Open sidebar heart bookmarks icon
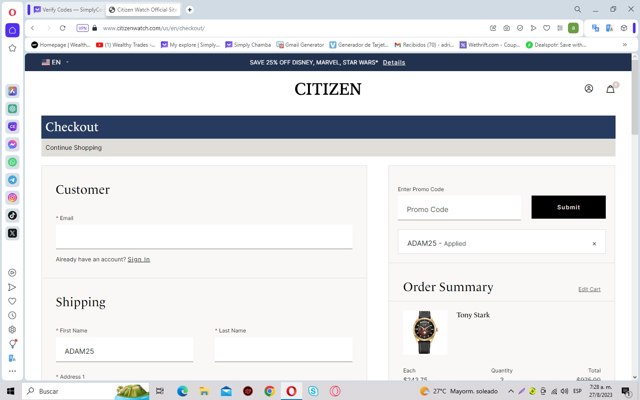The height and width of the screenshot is (400, 640). click(12, 301)
